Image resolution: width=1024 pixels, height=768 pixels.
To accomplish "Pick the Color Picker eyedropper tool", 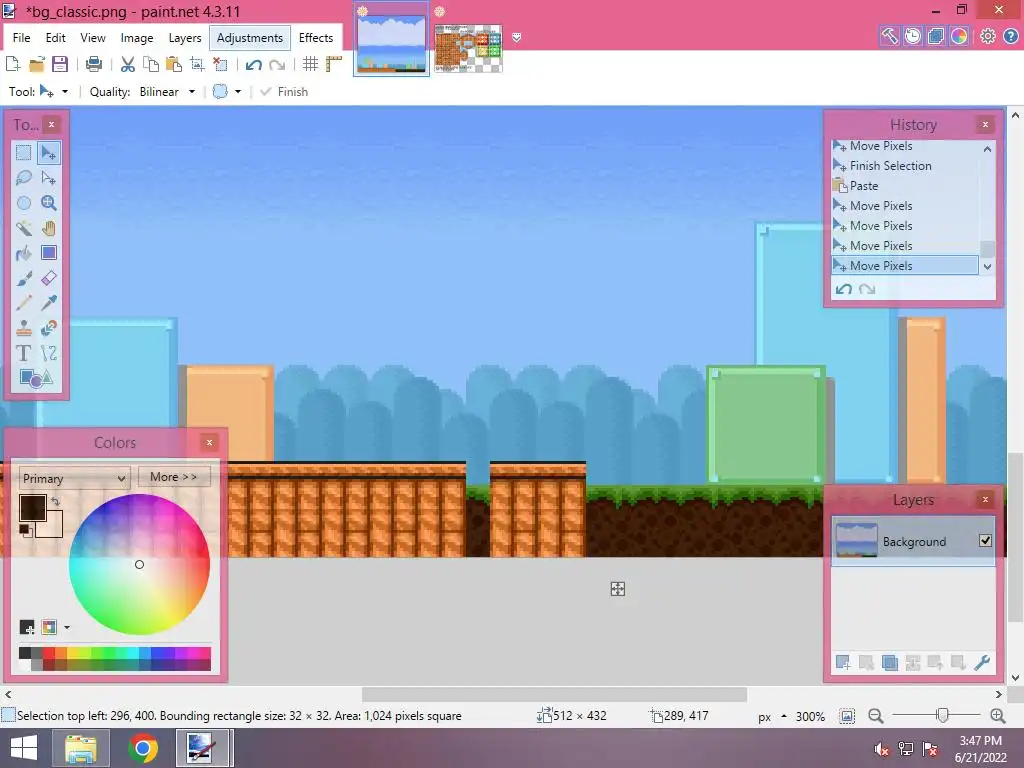I will [x=48, y=302].
